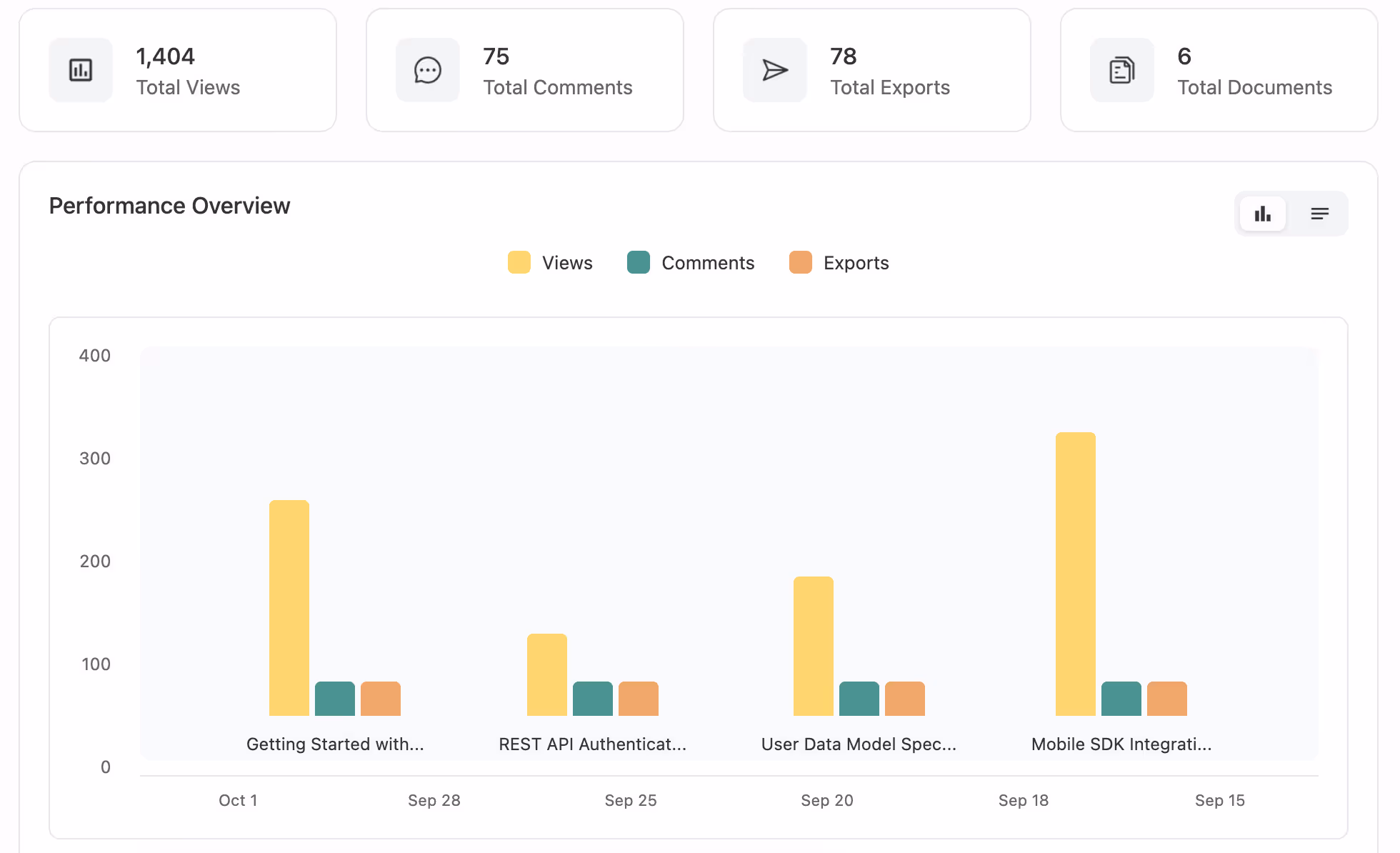Select the bar chart view icon
1400x853 pixels.
click(1263, 213)
